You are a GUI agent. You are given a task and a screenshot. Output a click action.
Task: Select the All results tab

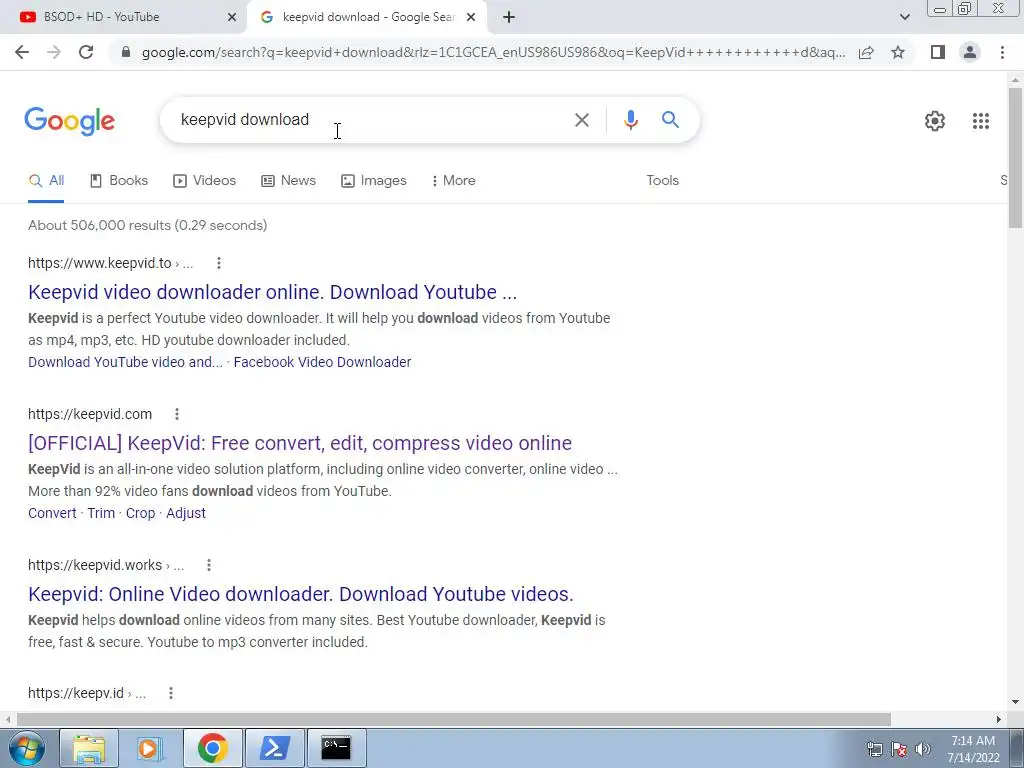[46, 180]
